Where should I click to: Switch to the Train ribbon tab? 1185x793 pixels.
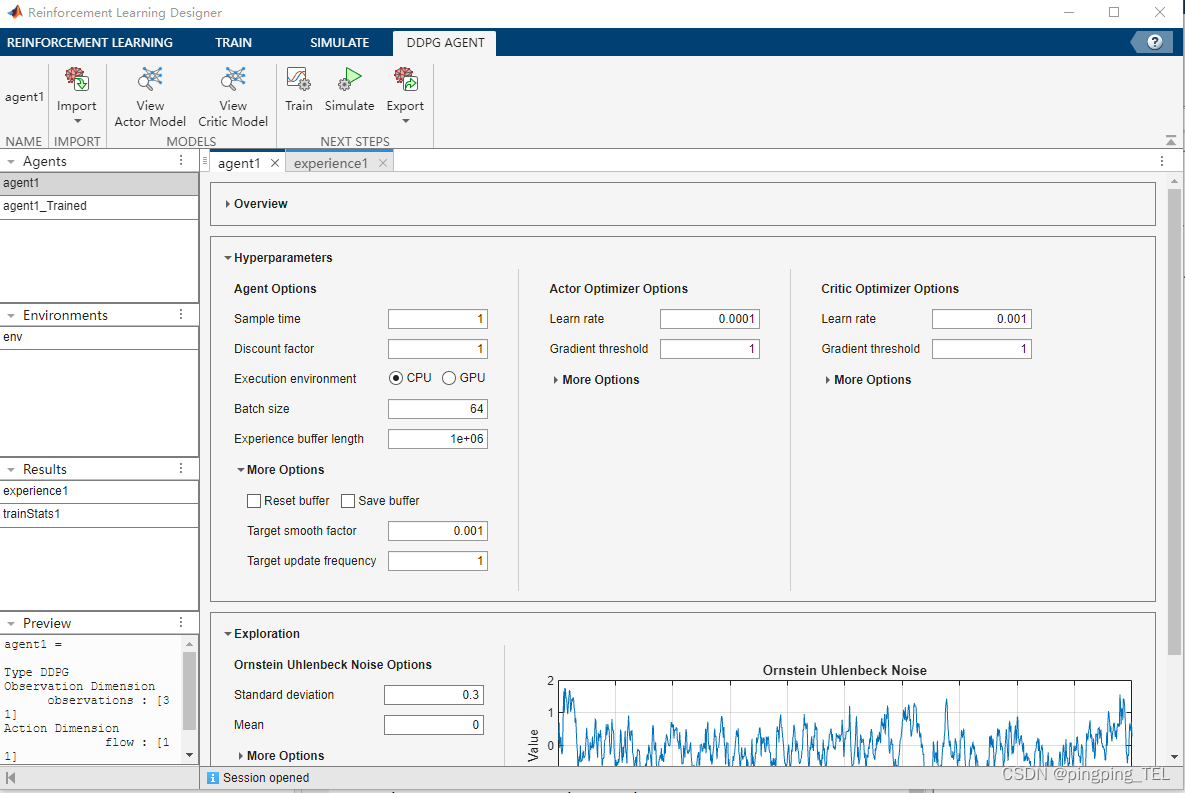coord(234,42)
